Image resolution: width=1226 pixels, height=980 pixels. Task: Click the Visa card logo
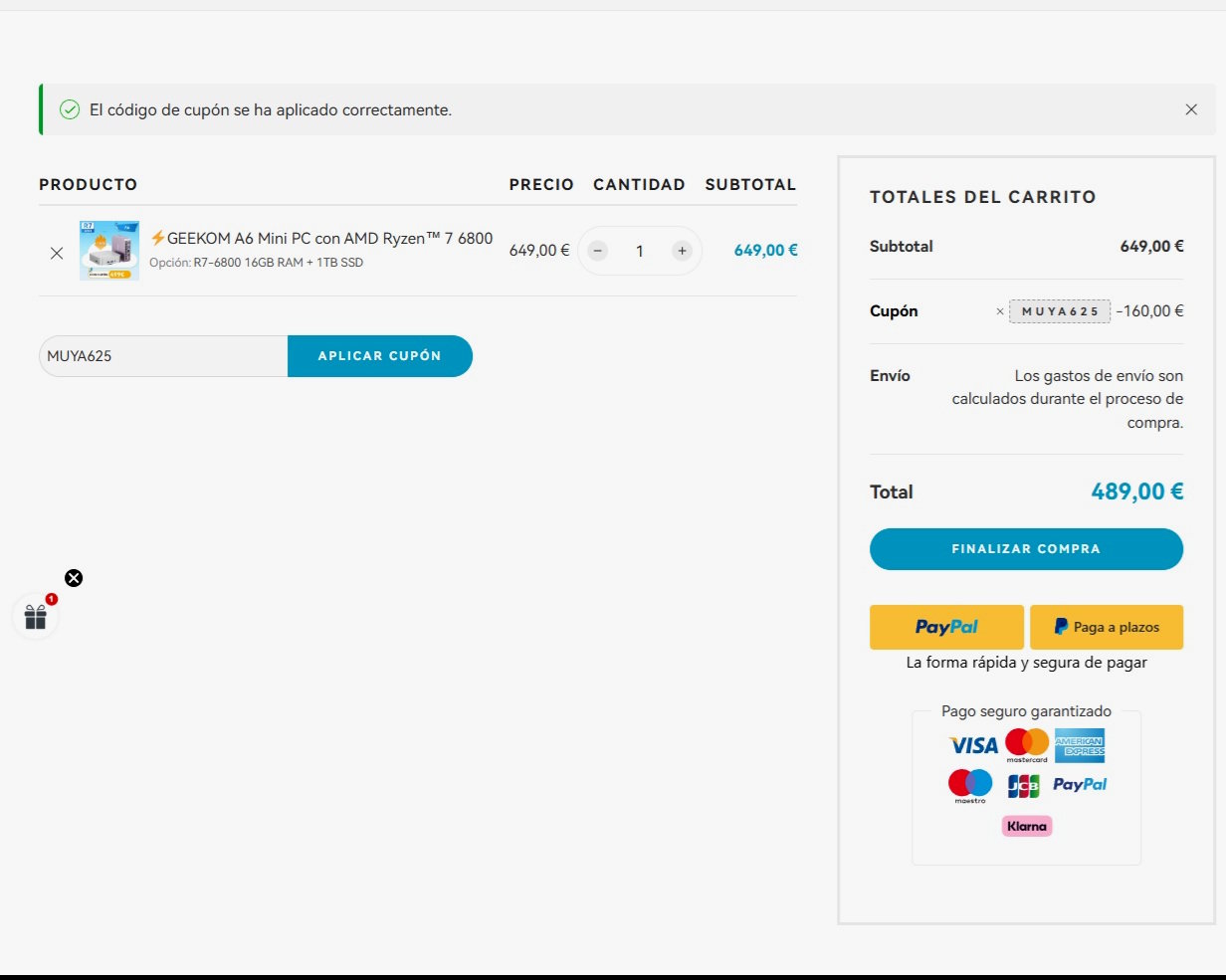(973, 745)
